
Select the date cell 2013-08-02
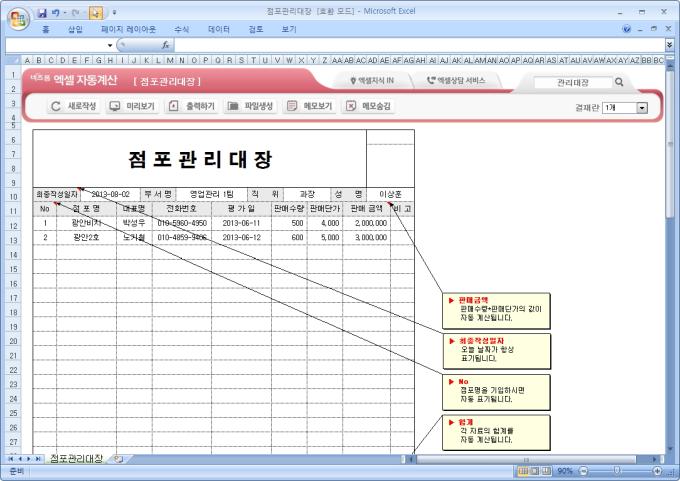(111, 194)
